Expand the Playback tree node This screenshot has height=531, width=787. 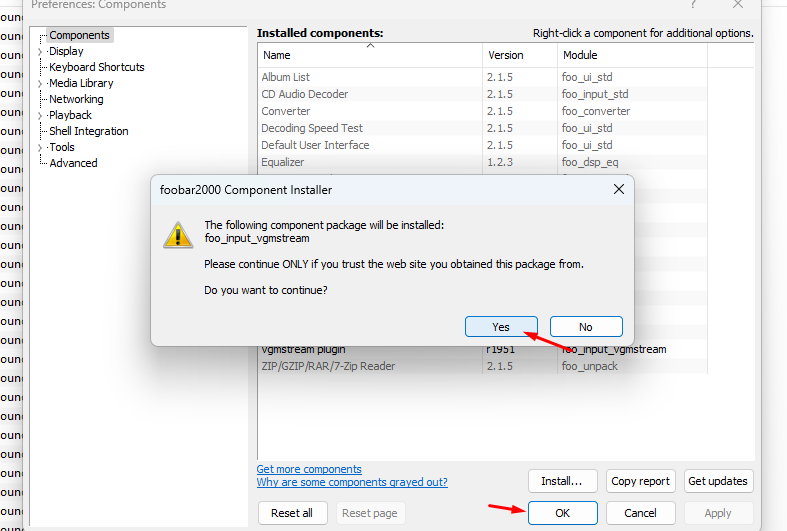40,115
